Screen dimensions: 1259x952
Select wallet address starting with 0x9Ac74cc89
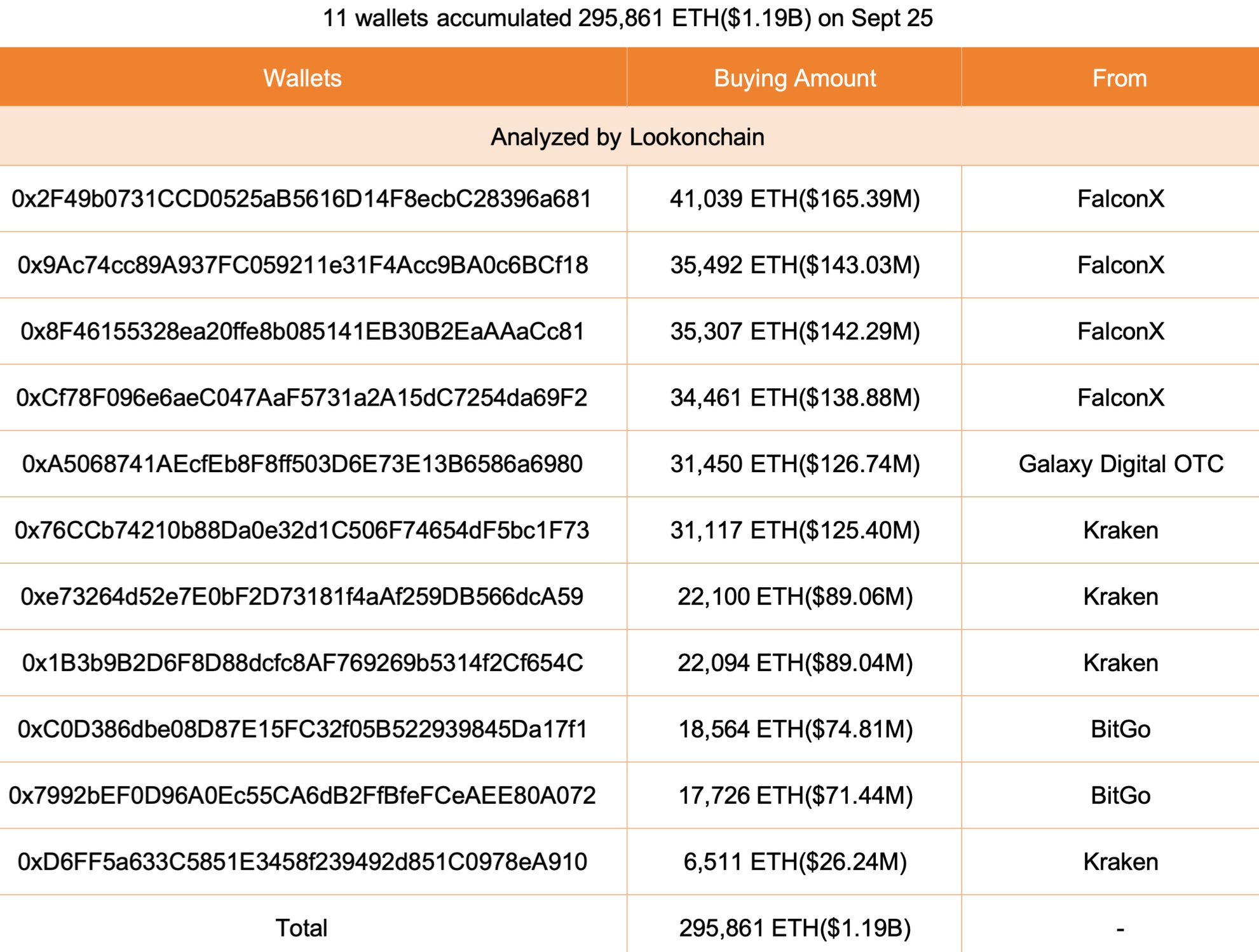[303, 266]
